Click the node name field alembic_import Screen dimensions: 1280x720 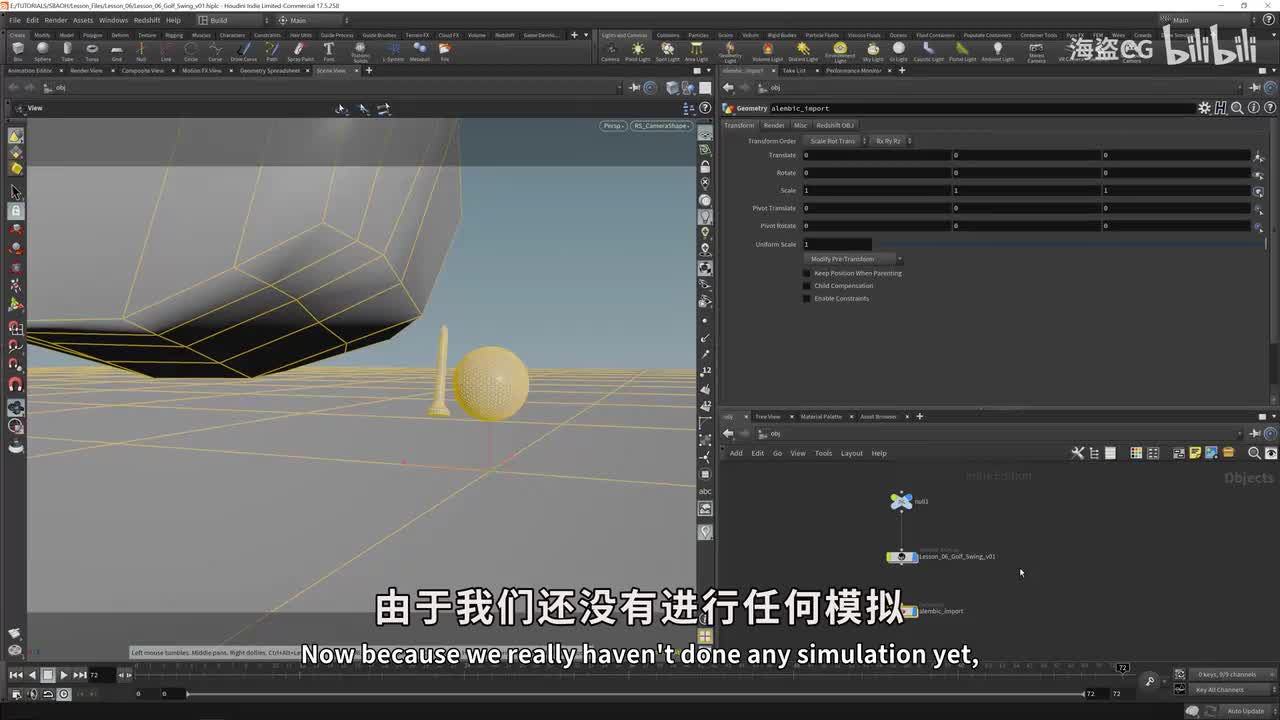(985, 108)
